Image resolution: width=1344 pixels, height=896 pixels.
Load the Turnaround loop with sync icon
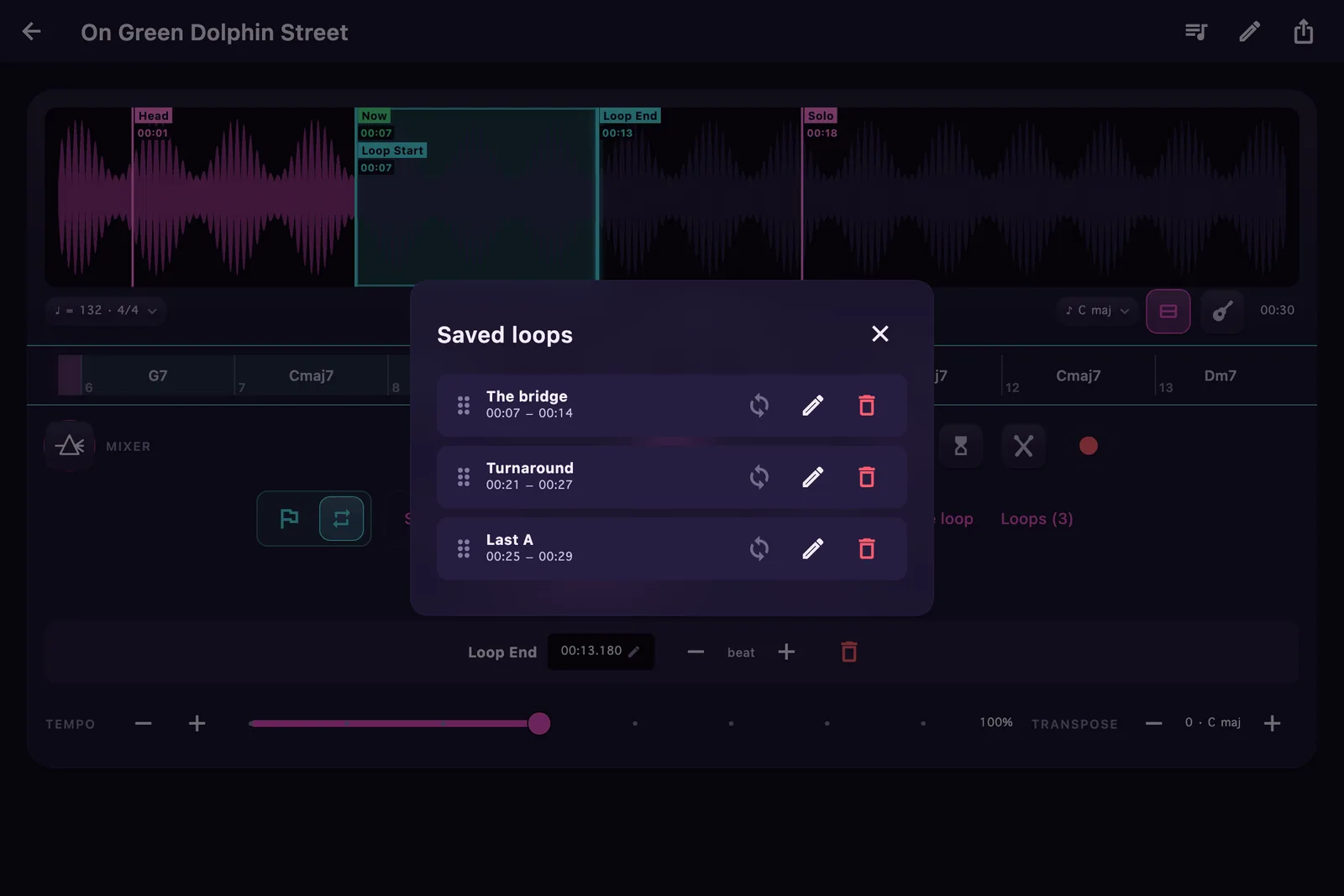tap(759, 477)
